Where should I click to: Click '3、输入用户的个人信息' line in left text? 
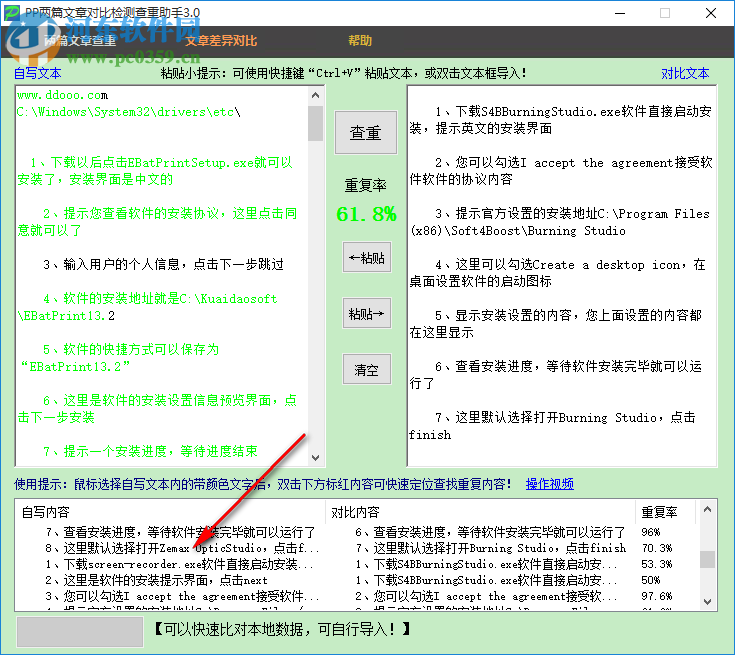pos(163,264)
